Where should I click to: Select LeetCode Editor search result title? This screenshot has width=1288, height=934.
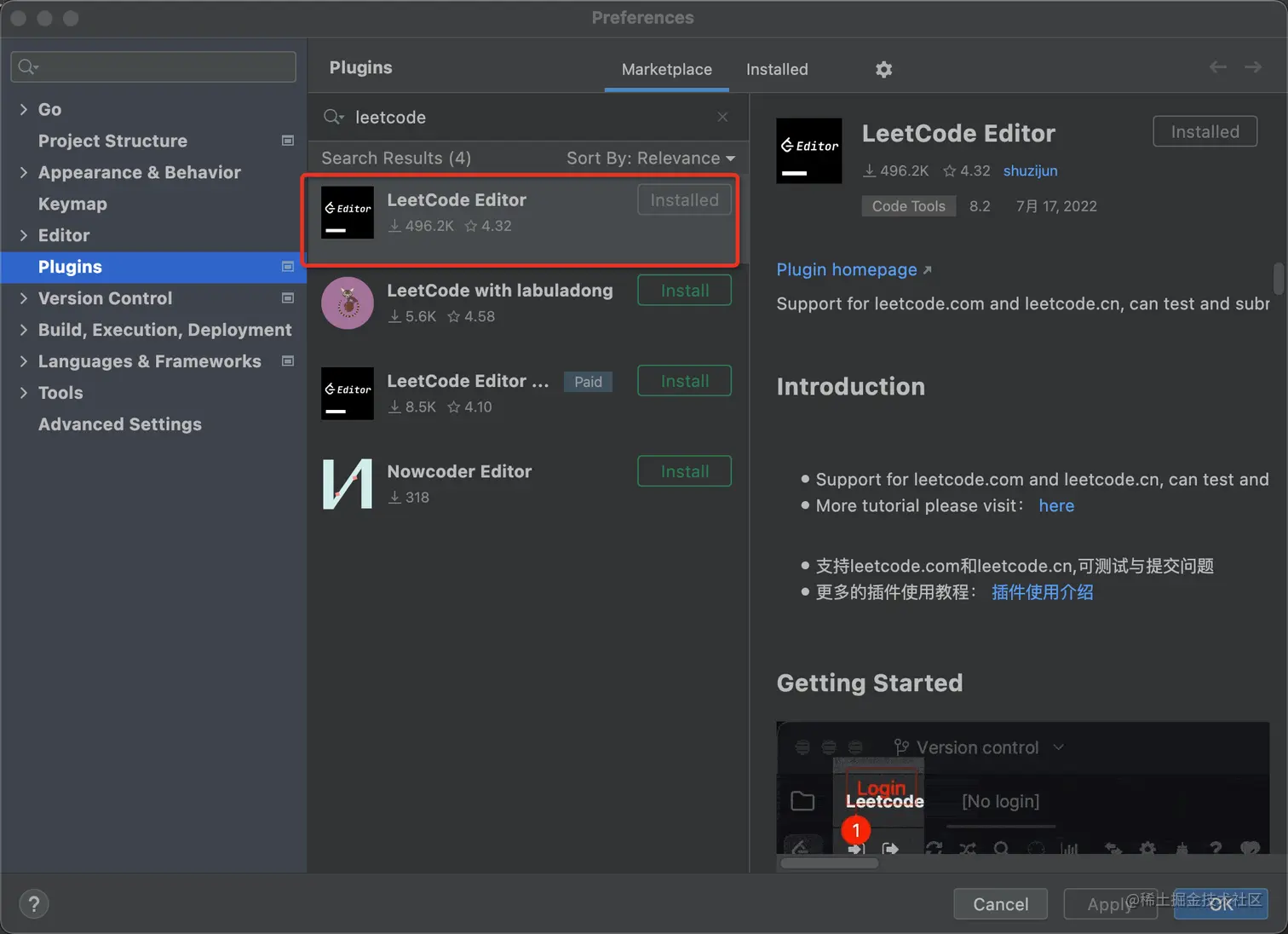pos(457,199)
